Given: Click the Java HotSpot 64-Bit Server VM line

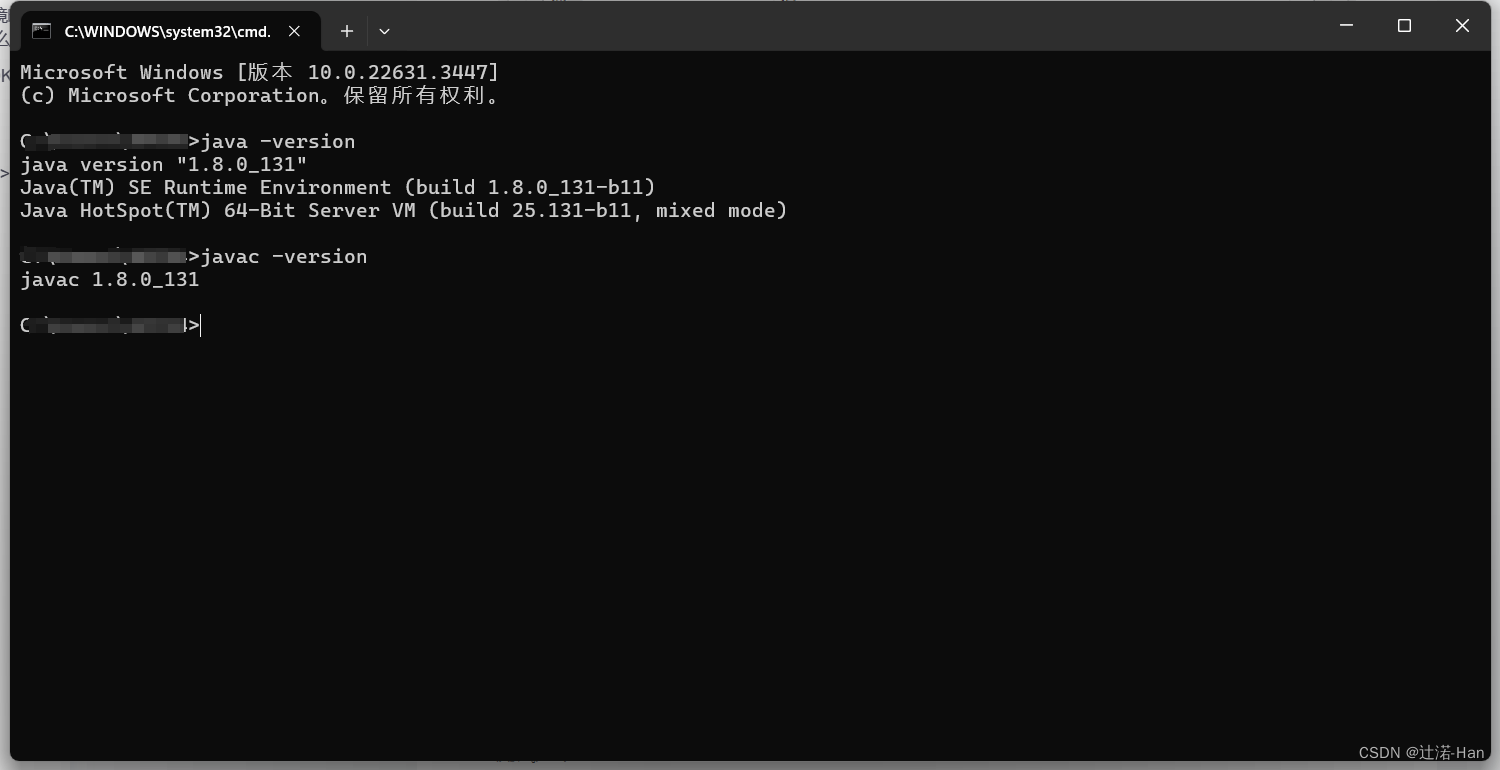Looking at the screenshot, I should coord(403,210).
